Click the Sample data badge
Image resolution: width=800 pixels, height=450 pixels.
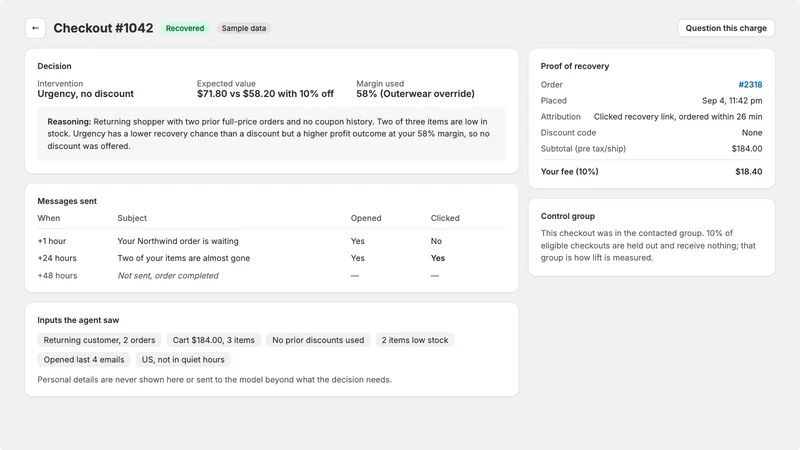coord(243,28)
